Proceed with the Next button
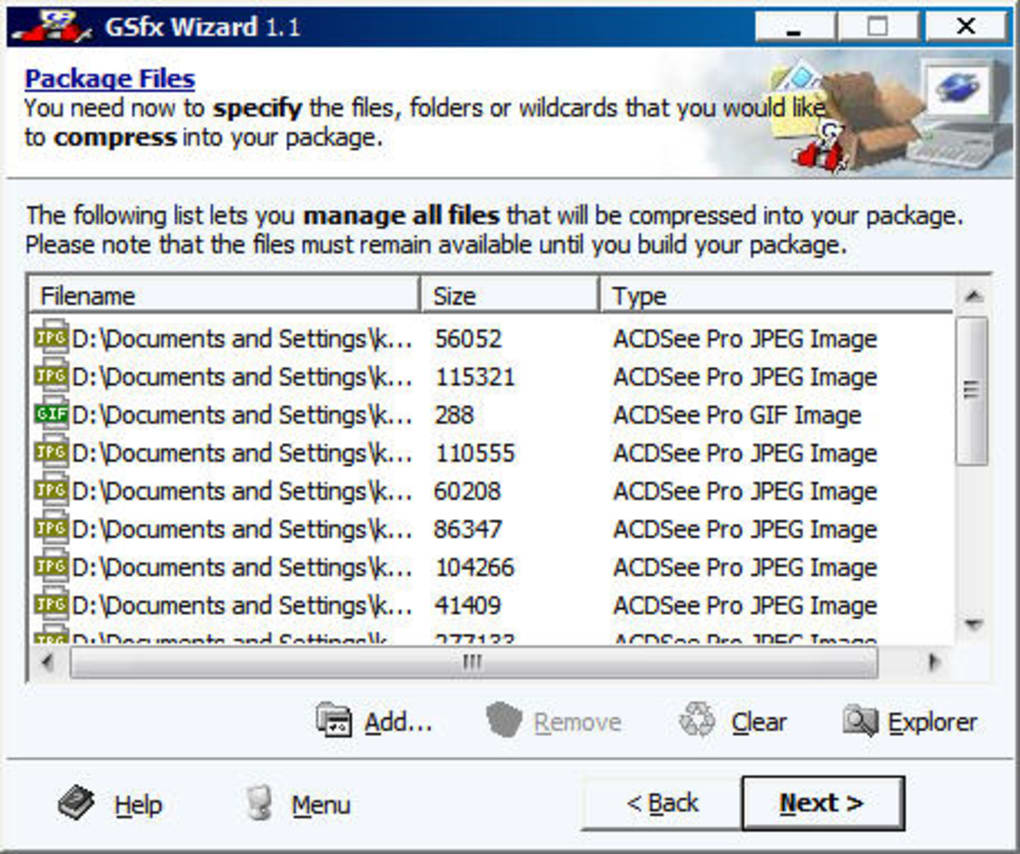 [x=823, y=803]
